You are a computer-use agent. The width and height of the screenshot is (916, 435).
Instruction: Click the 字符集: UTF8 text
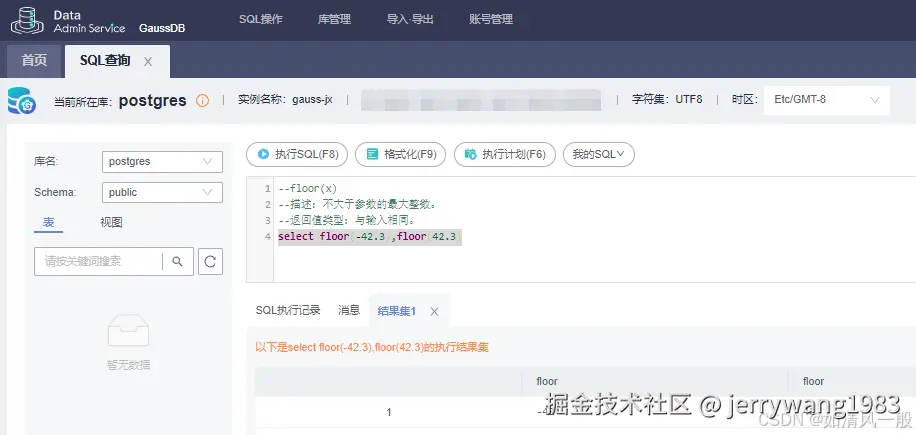[x=667, y=100]
